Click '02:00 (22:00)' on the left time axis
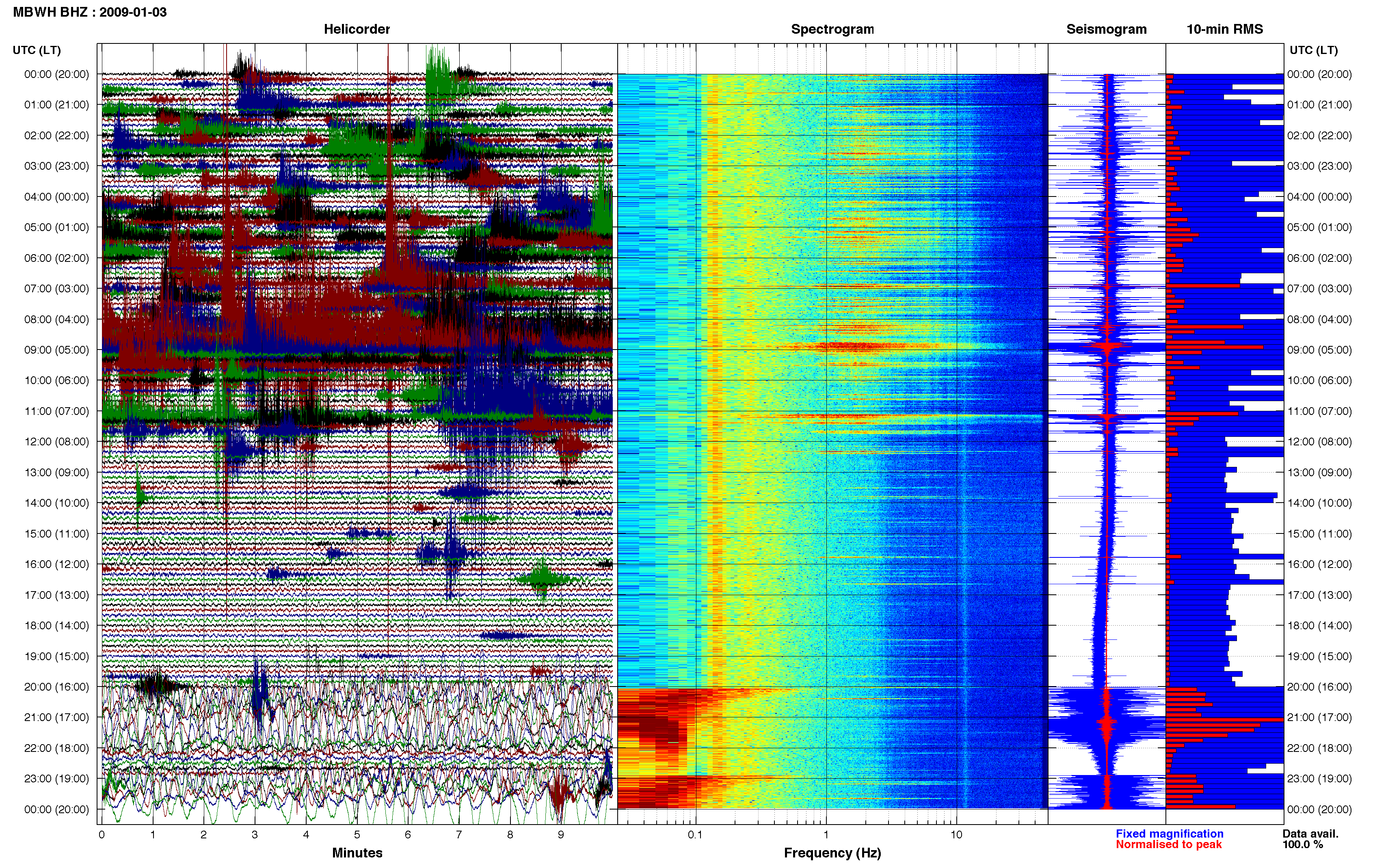The width and height of the screenshot is (1388, 868). click(56, 136)
